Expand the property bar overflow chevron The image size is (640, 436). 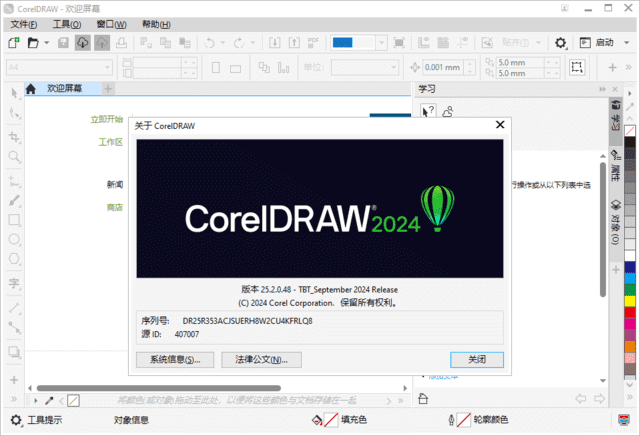point(629,67)
